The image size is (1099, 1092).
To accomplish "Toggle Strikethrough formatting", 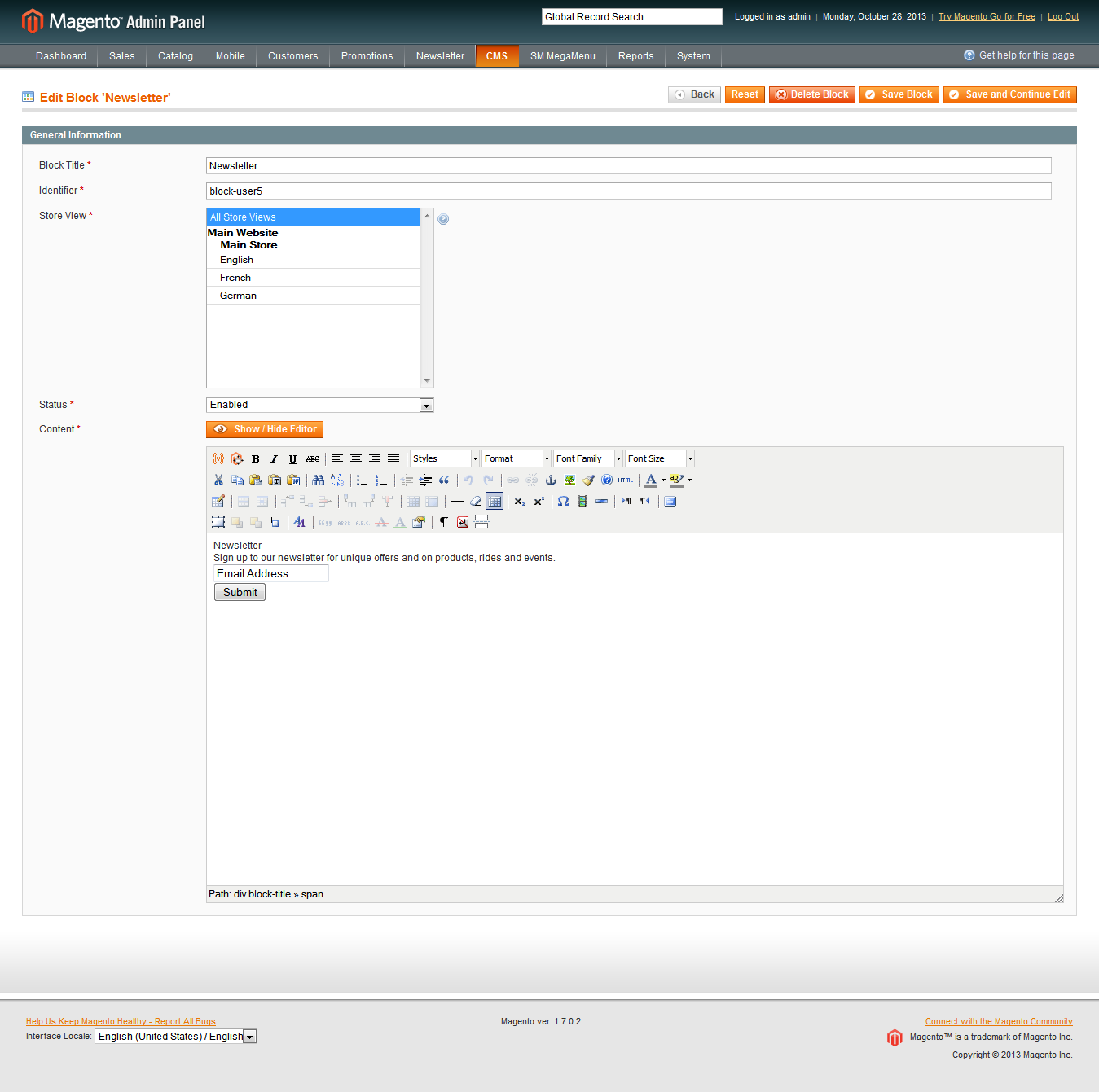I will (x=312, y=458).
